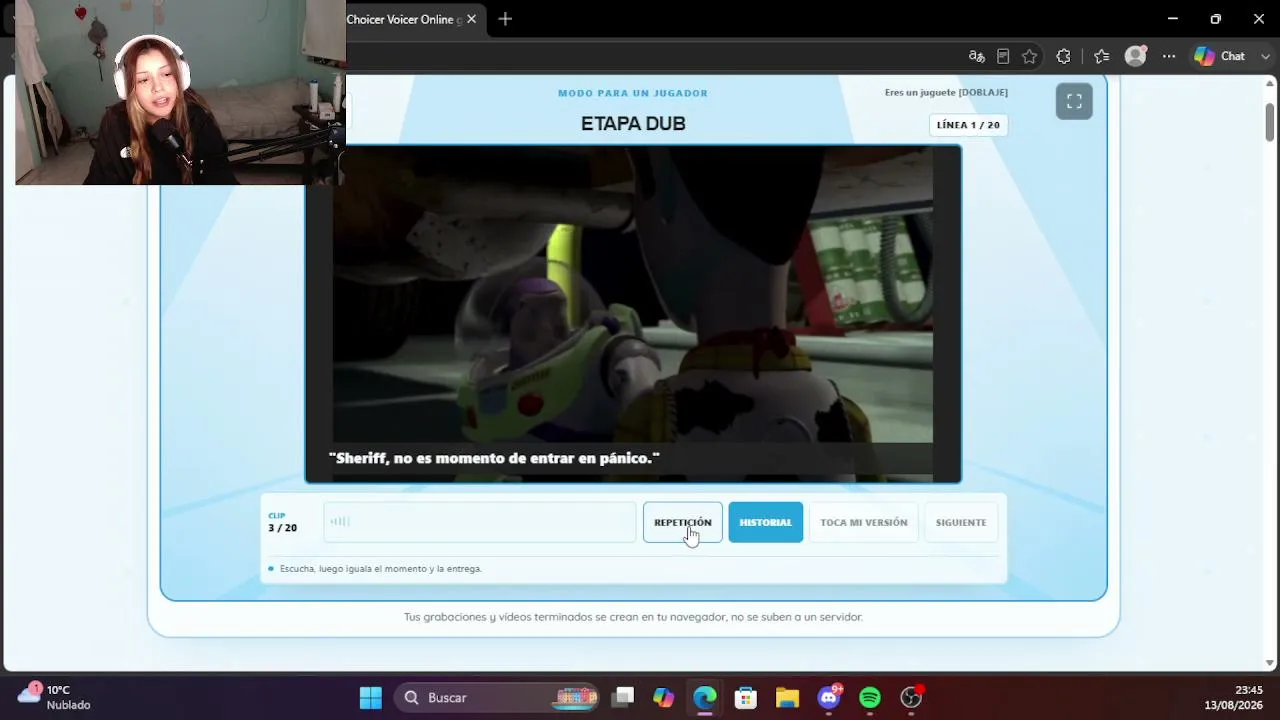Screen dimensions: 1280x720
Task: Open Copilot from the taskbar
Action: [x=664, y=698]
